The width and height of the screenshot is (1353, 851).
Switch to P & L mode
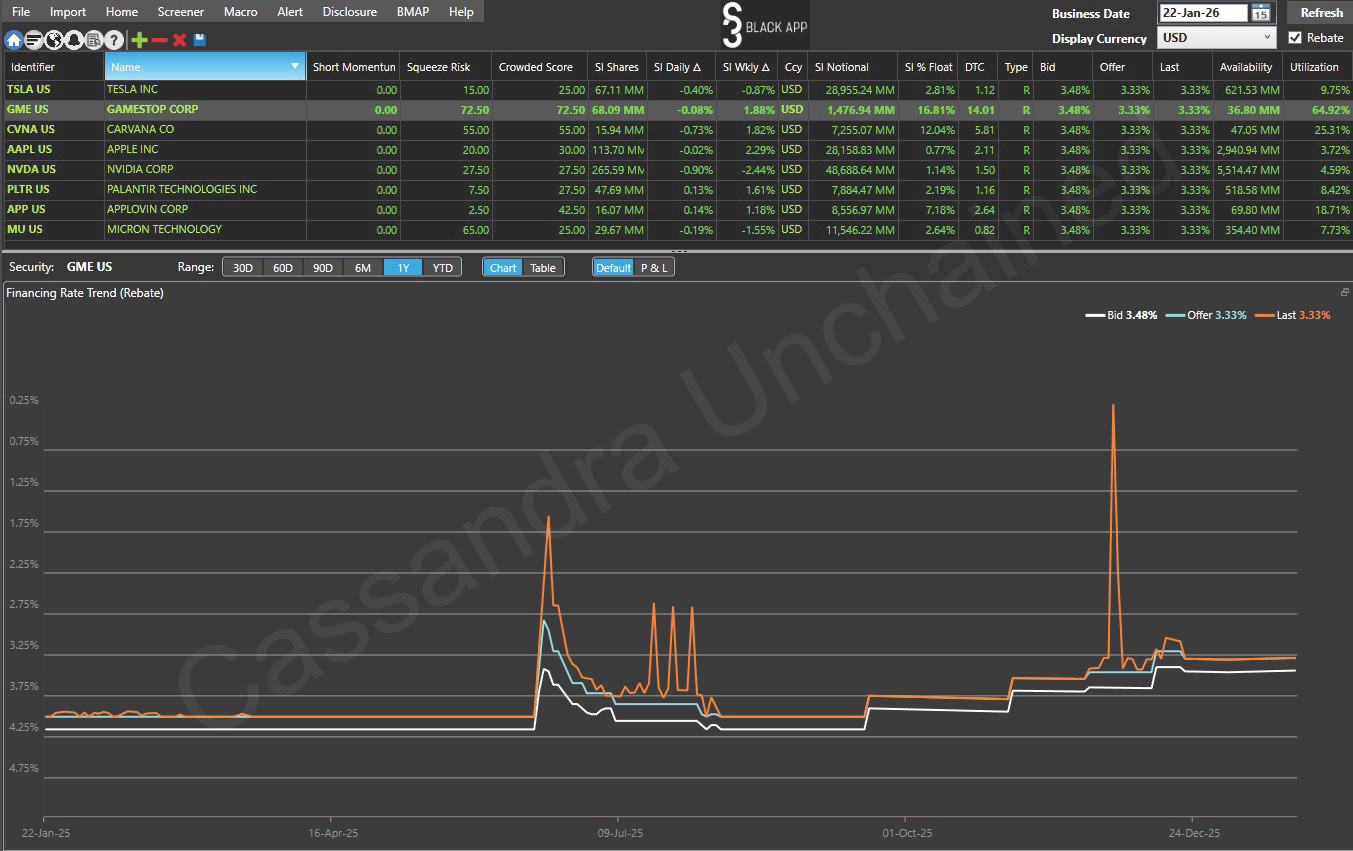click(654, 267)
